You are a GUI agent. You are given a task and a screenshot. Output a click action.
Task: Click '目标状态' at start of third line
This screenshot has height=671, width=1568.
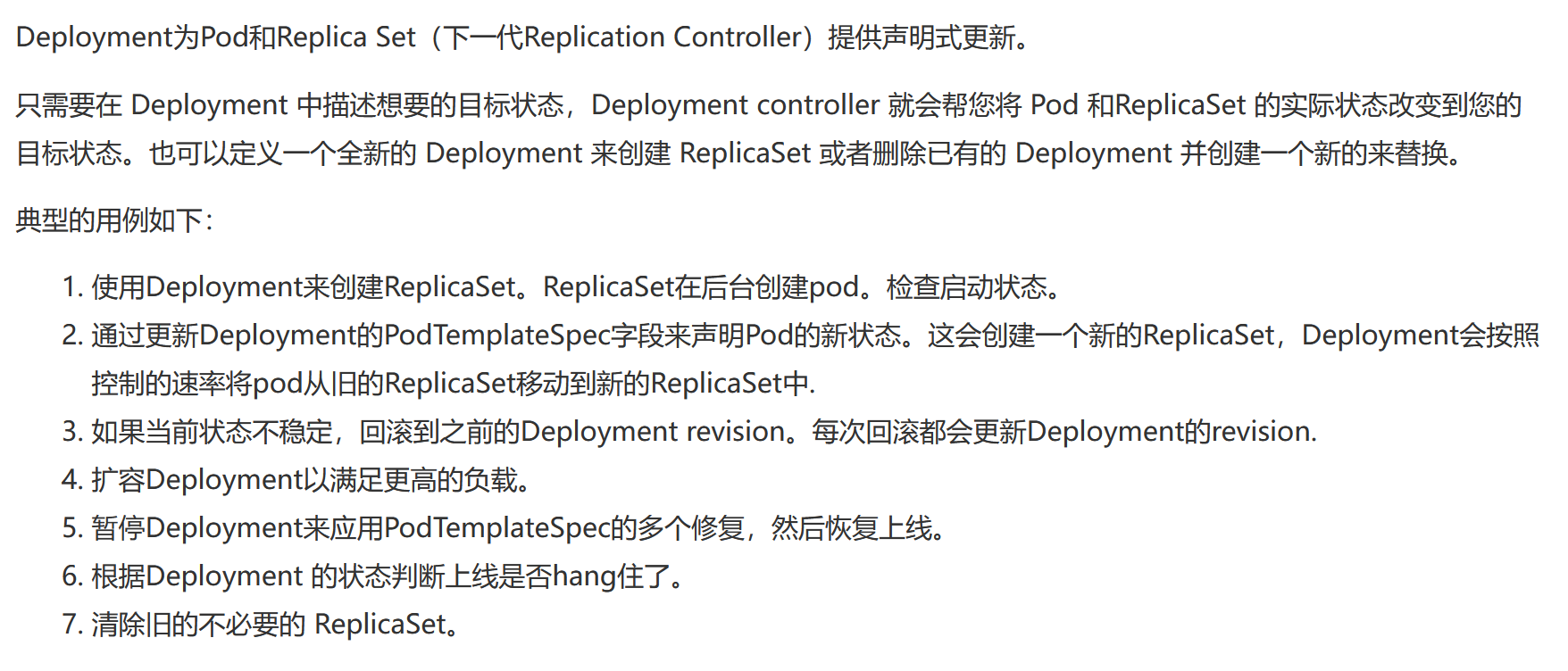tap(70, 153)
